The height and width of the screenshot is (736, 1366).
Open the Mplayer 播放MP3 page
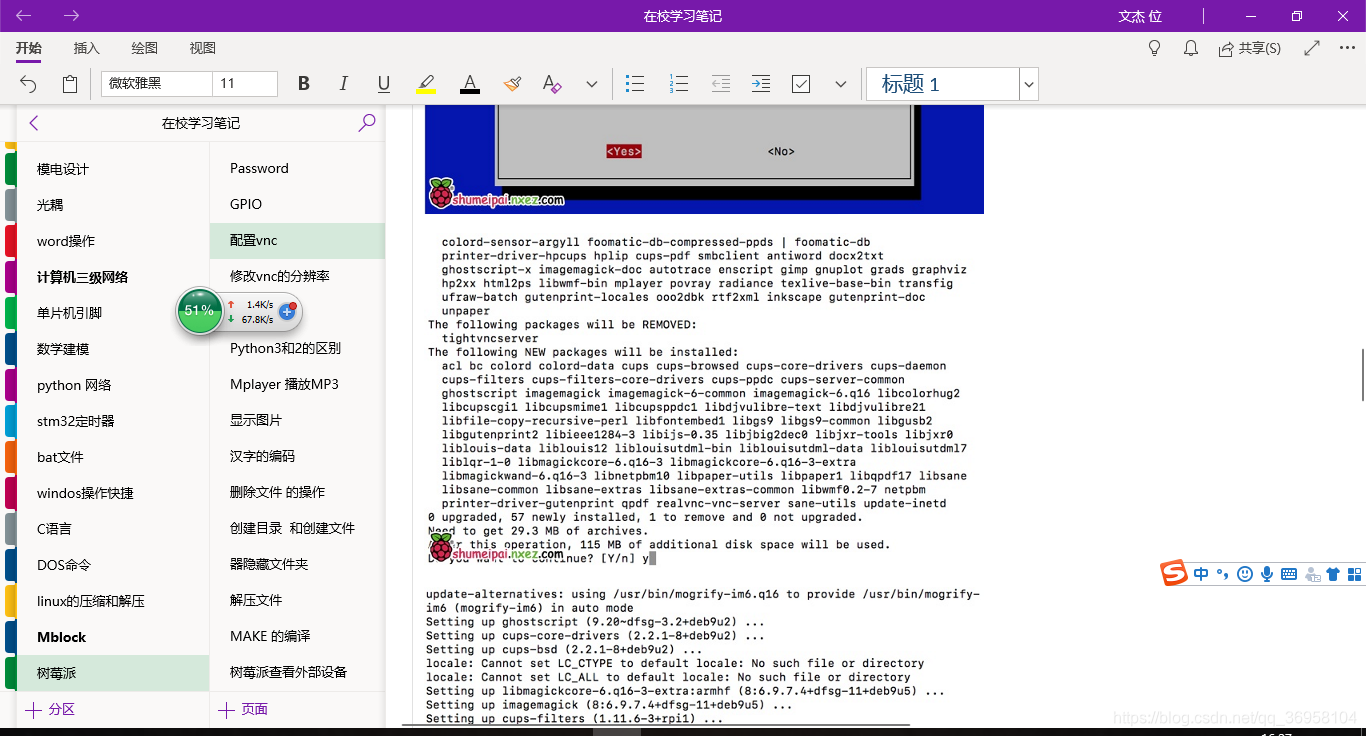click(297, 384)
